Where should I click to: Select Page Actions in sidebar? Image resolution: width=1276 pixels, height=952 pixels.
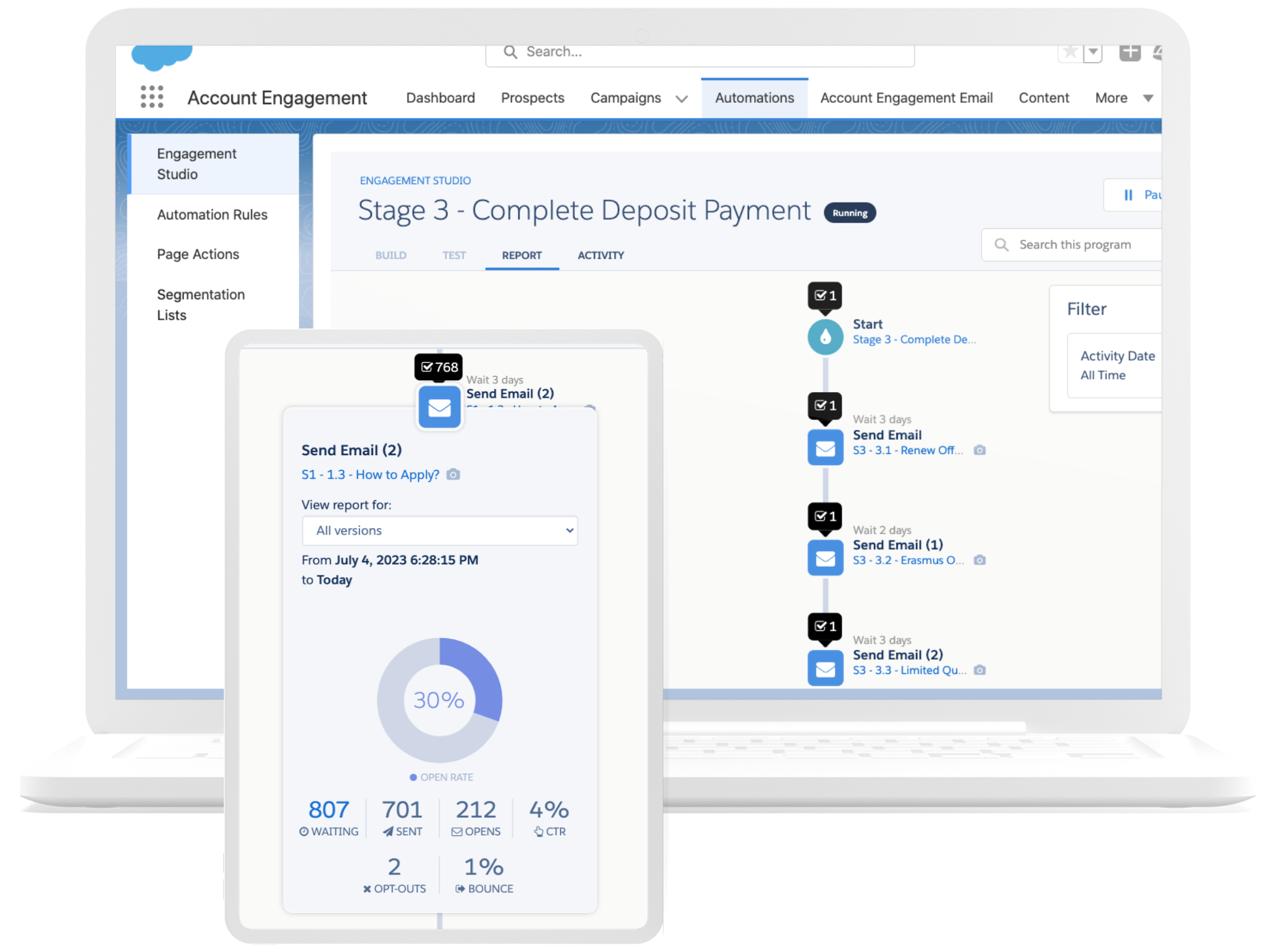click(198, 254)
